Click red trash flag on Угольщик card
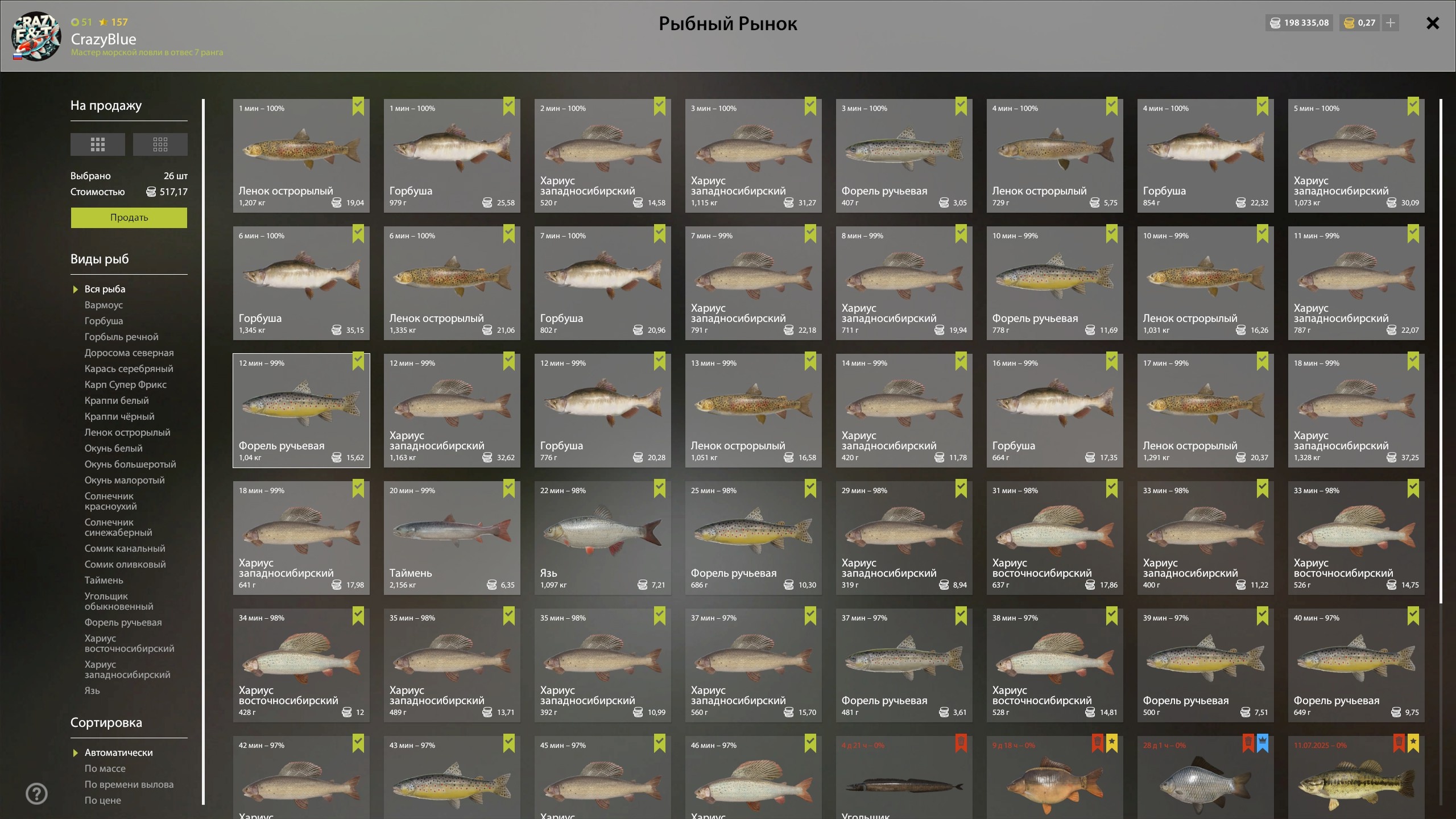This screenshot has width=1456, height=819. pos(961,742)
